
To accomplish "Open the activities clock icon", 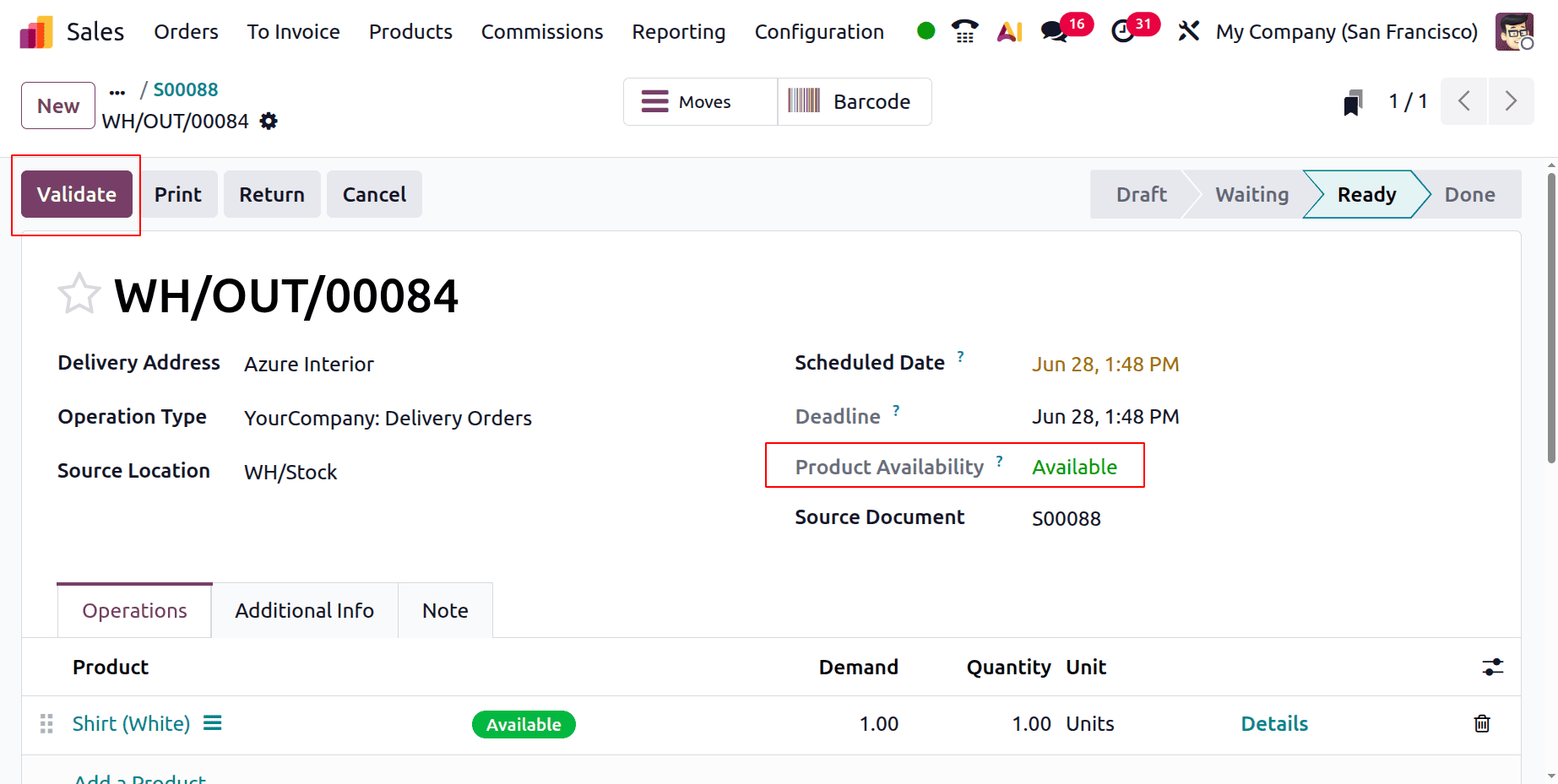I will point(1122,31).
